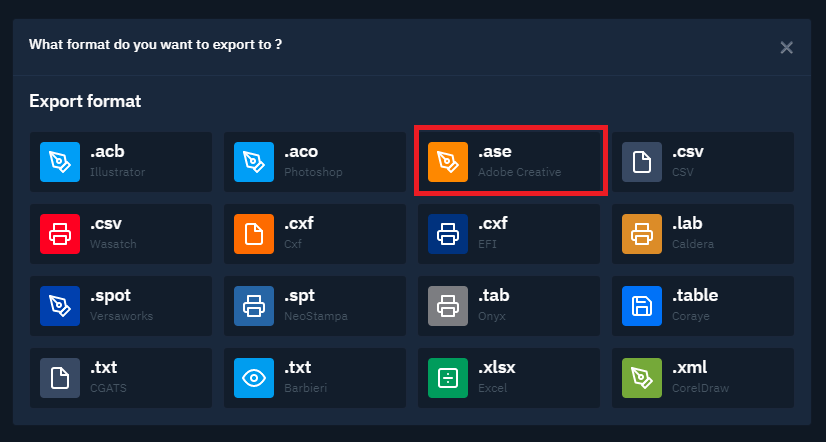The image size is (826, 442).
Task: Select the red Wasatch printer icon
Action: 60,234
